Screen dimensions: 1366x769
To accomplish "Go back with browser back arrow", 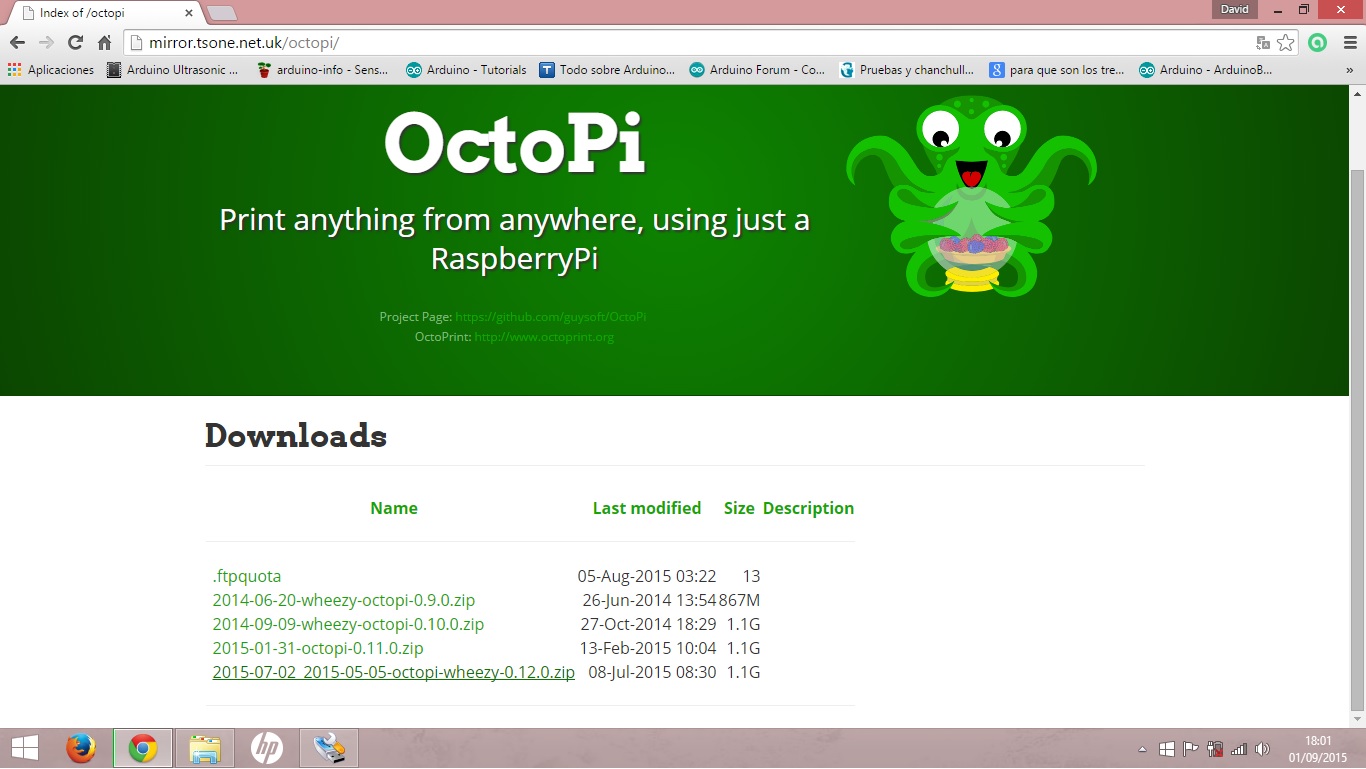I will [x=17, y=43].
